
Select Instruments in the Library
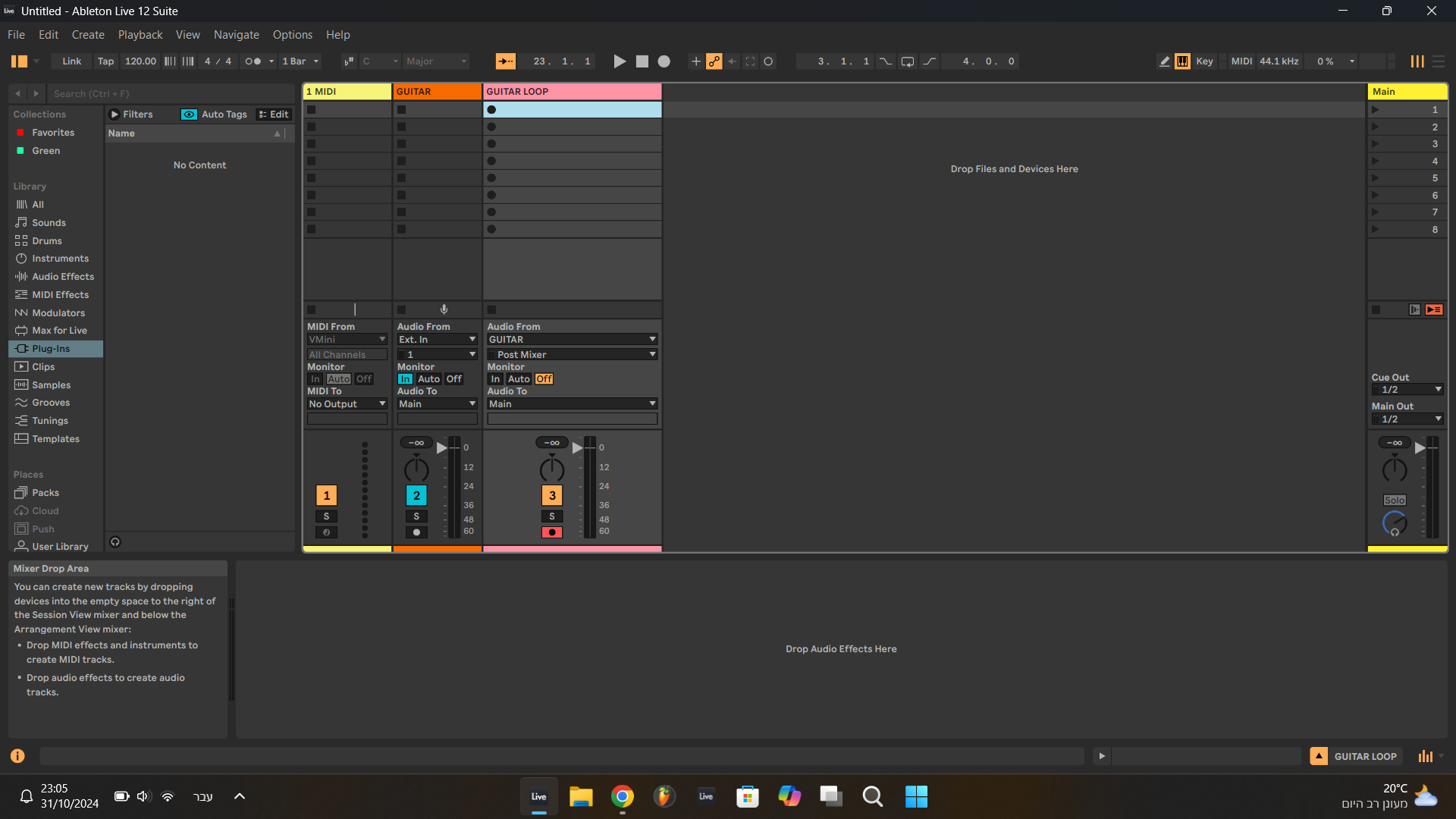coord(60,259)
